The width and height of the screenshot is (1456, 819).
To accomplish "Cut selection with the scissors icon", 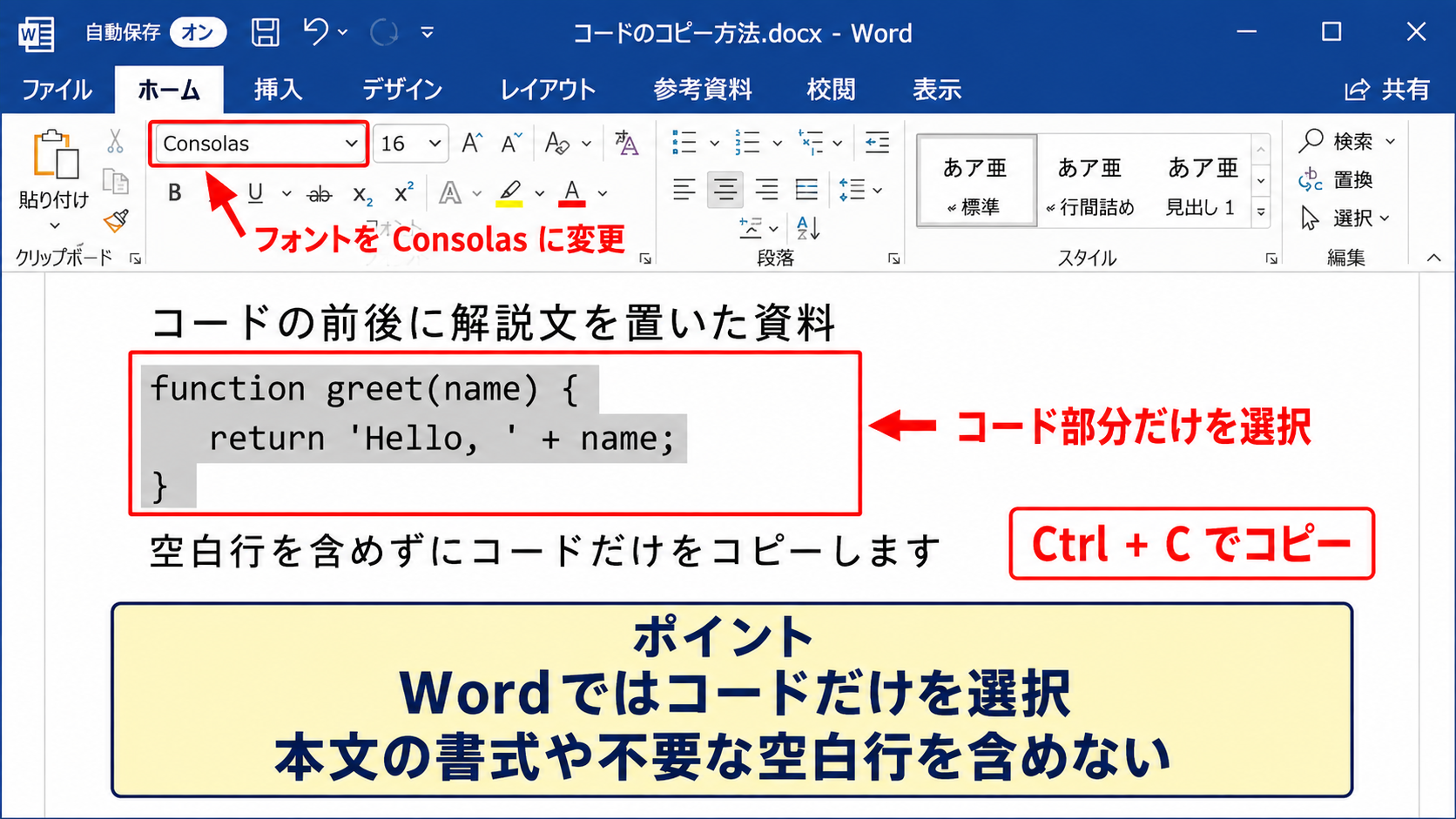I will [115, 141].
